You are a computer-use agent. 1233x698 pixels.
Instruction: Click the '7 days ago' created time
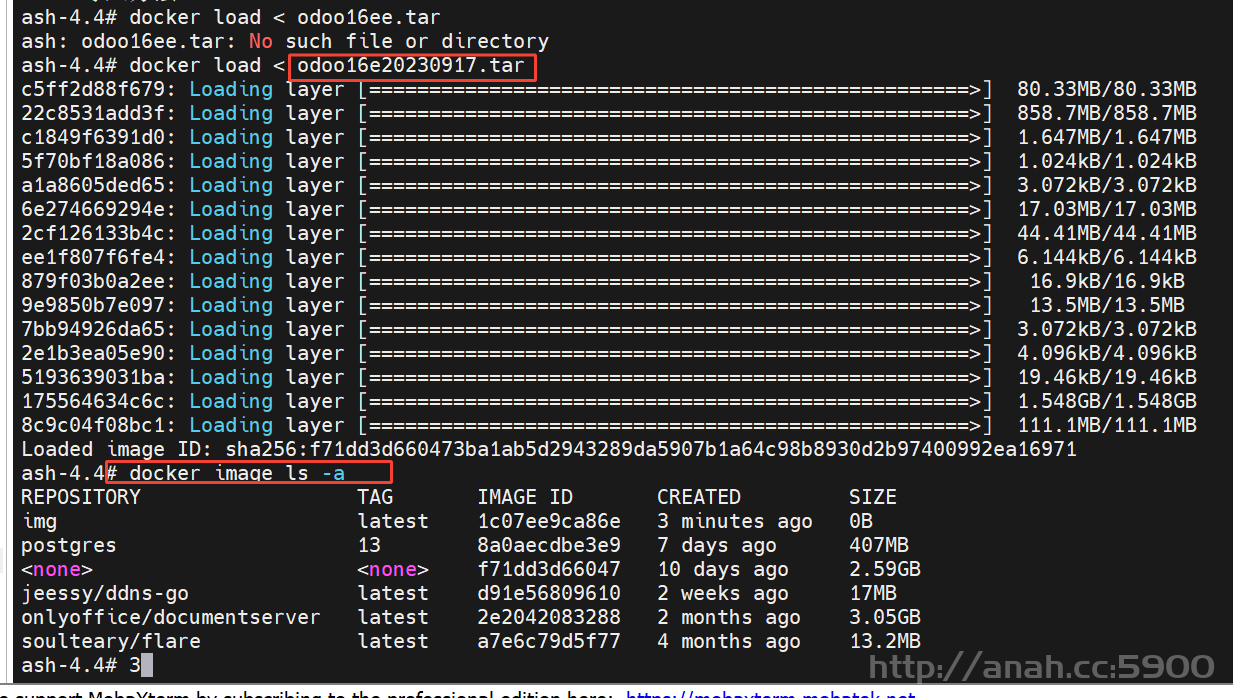coord(717,546)
